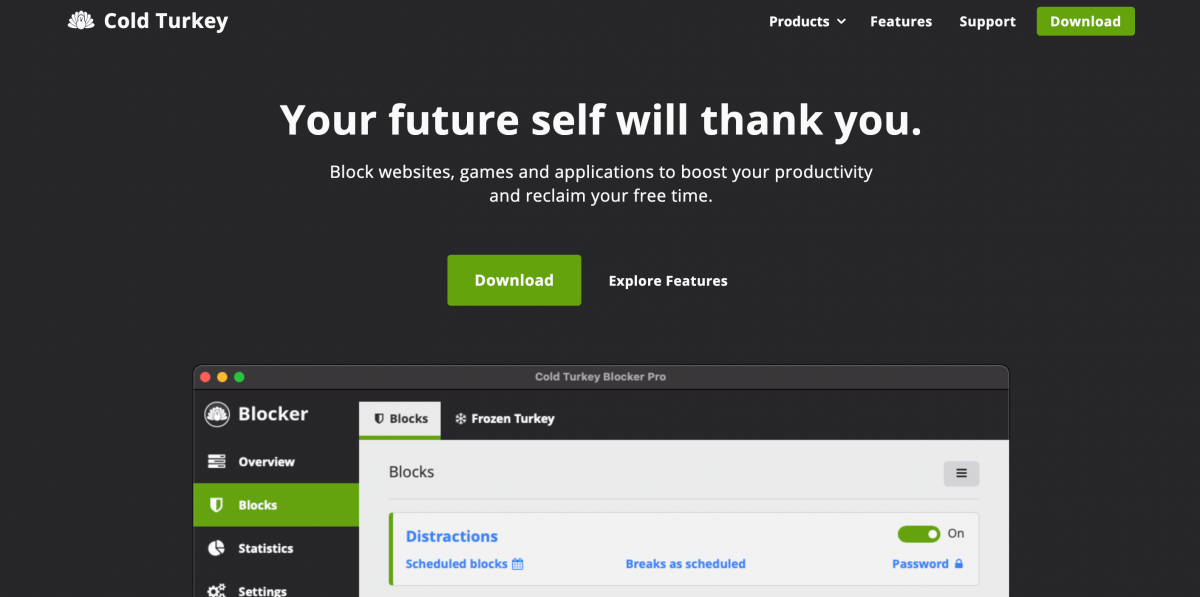
Task: Open the Features page from the navigation bar
Action: point(900,21)
